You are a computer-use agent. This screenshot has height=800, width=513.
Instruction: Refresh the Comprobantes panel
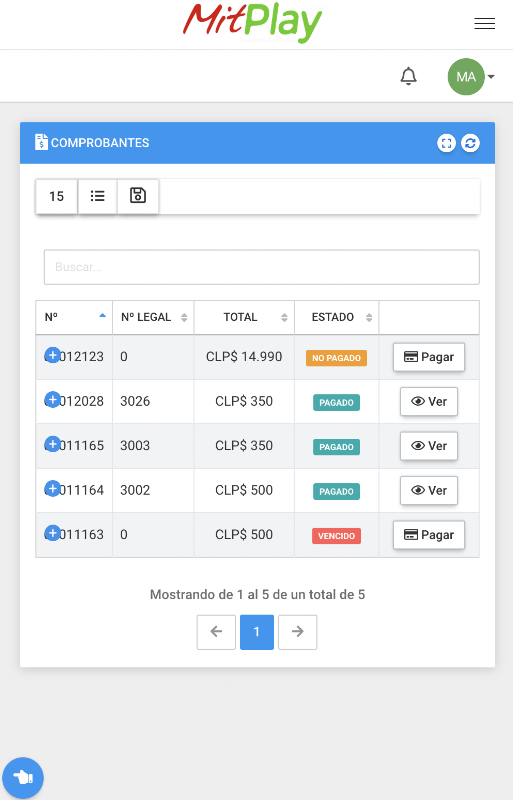[x=470, y=143]
